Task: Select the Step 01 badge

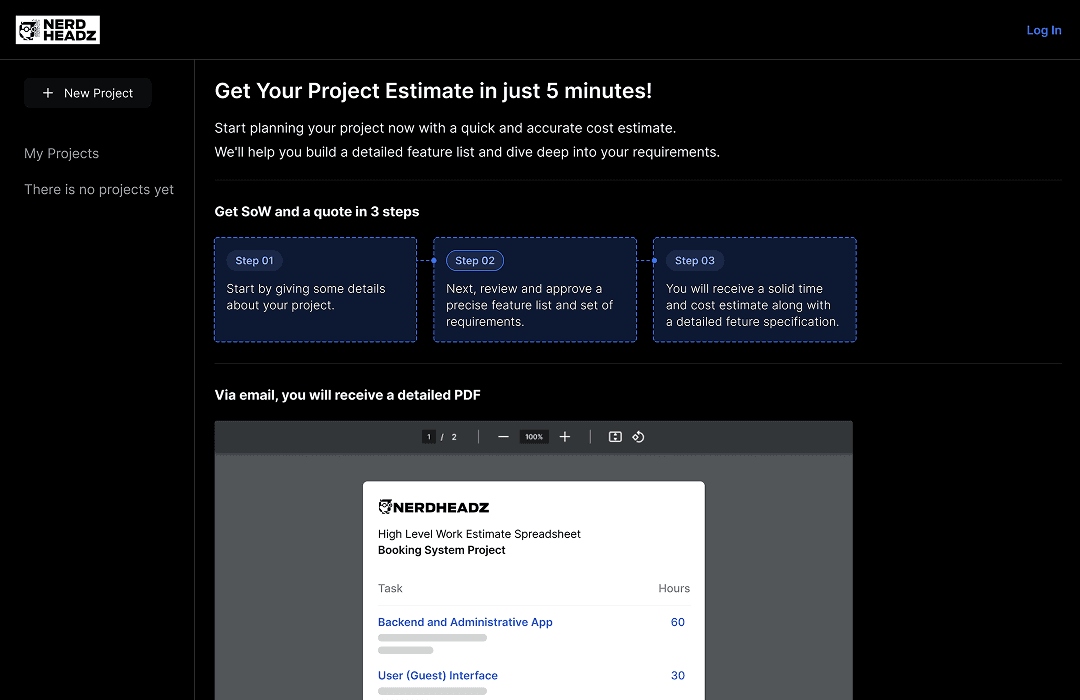Action: (x=254, y=261)
